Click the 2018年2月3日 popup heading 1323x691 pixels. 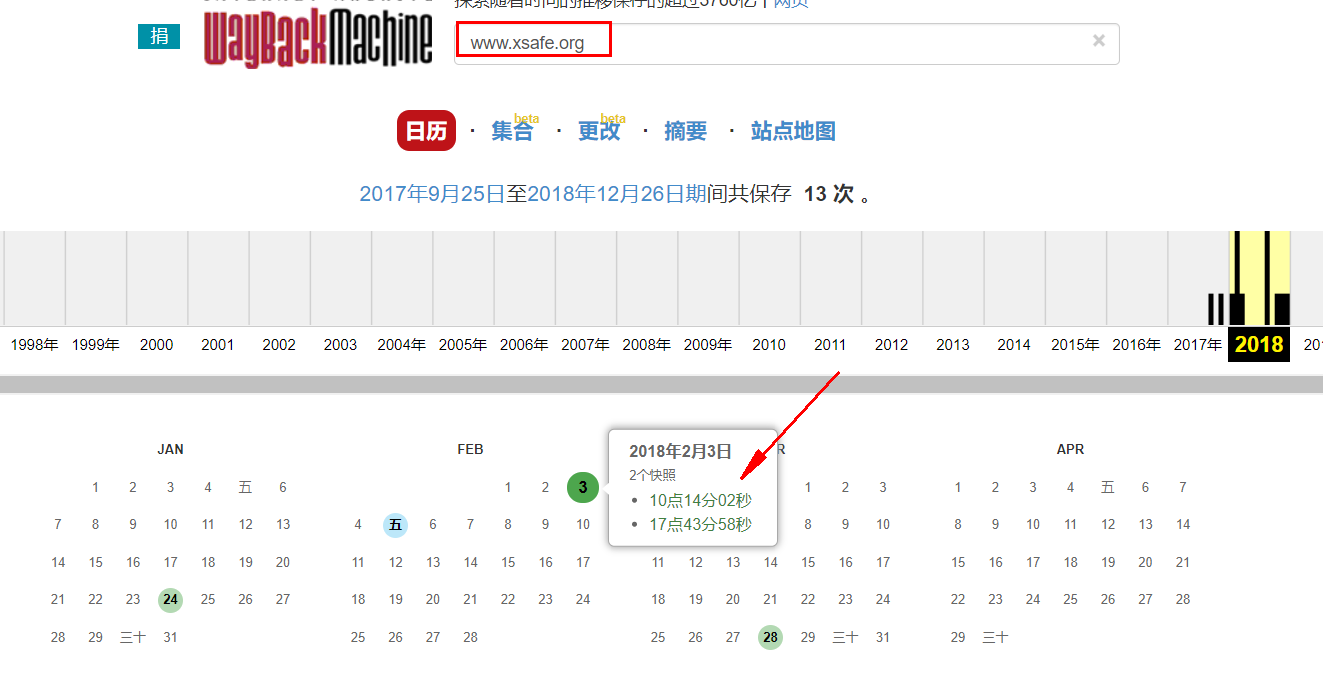(681, 451)
